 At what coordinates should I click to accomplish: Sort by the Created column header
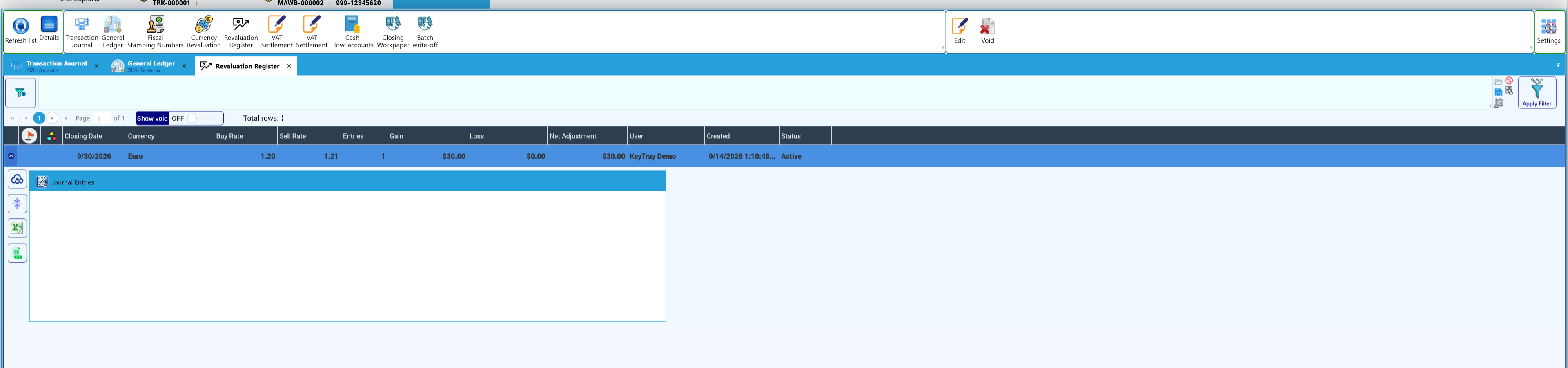pos(742,136)
